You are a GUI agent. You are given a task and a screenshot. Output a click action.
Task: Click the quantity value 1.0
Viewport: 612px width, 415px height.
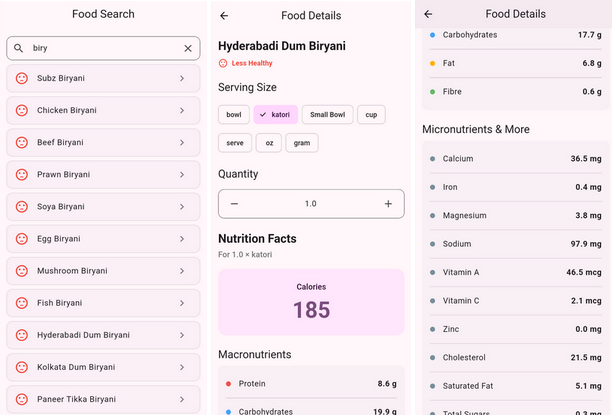point(311,204)
